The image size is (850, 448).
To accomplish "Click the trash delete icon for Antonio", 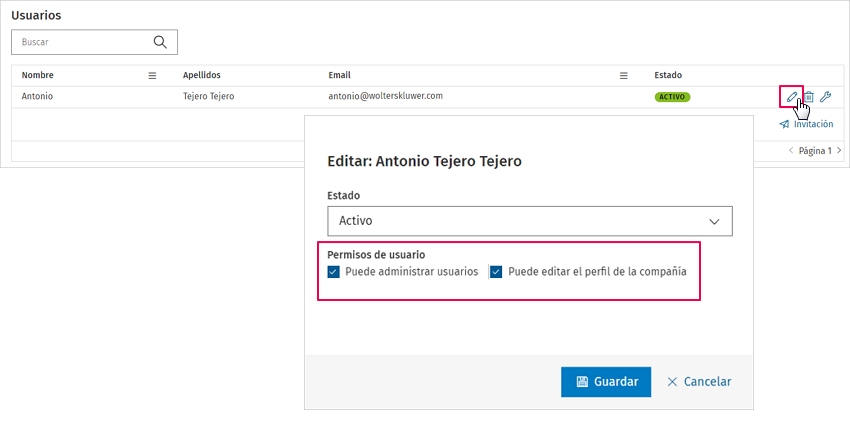I will 809,97.
